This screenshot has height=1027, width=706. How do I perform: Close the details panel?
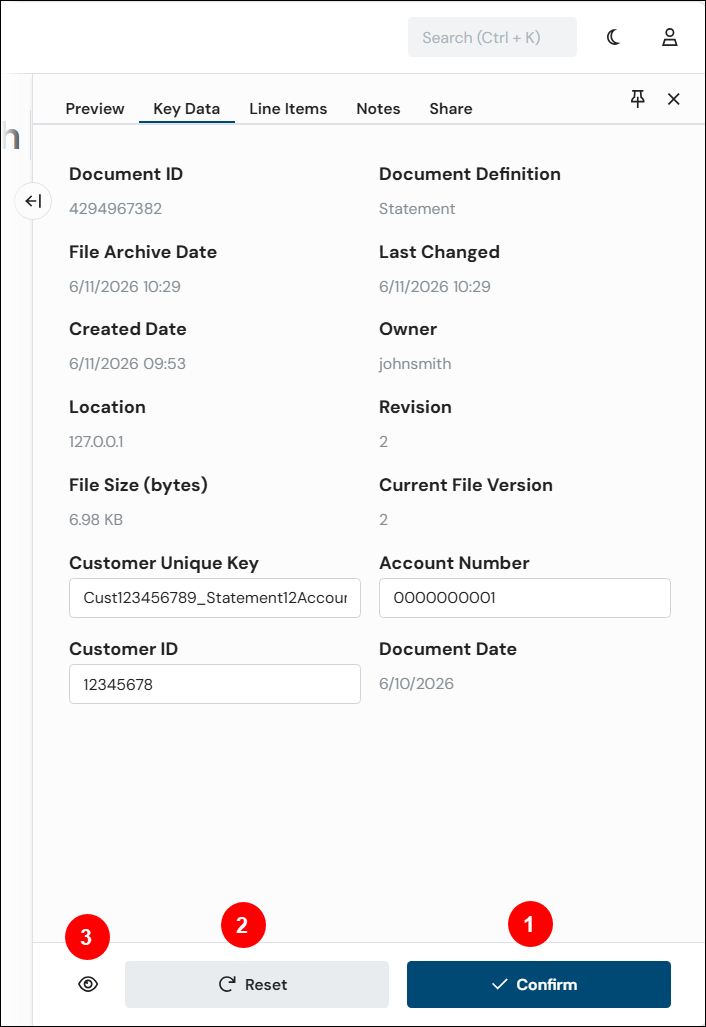673,99
